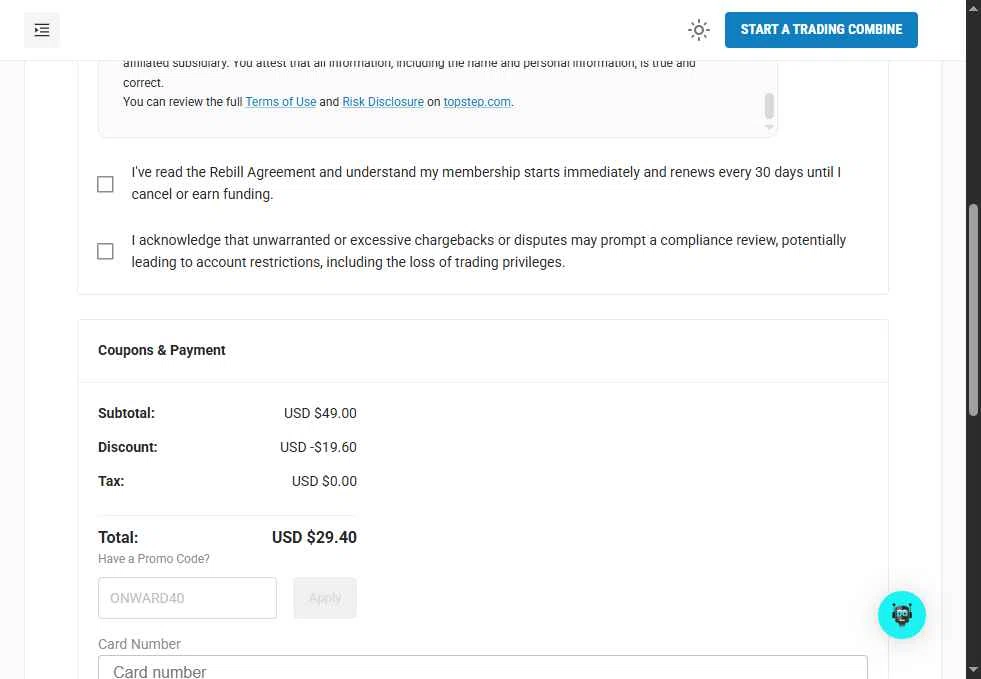
Task: Open the Terms of Use link
Action: pyautogui.click(x=281, y=102)
